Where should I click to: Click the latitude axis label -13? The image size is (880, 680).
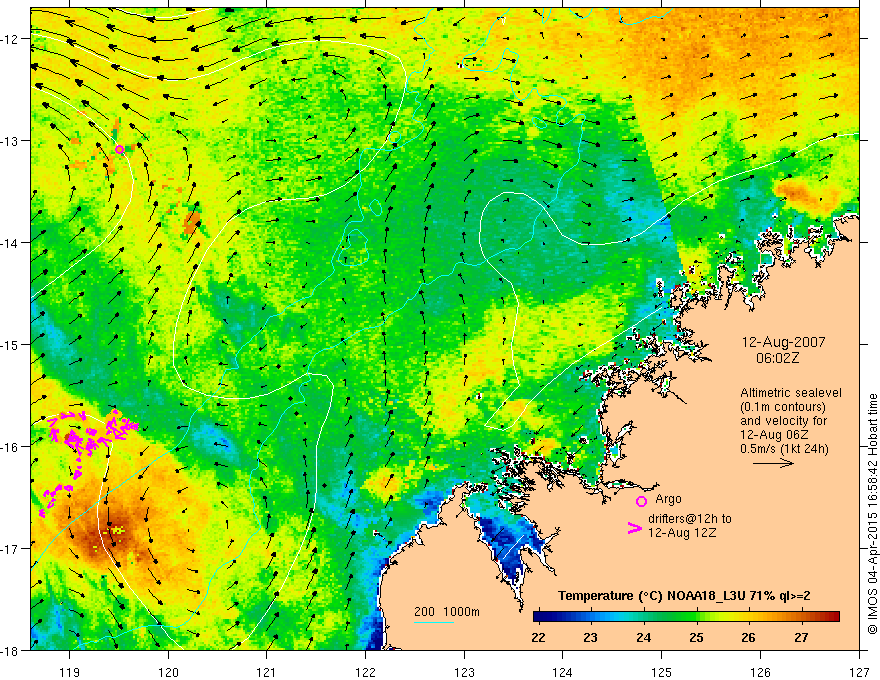tap(11, 141)
